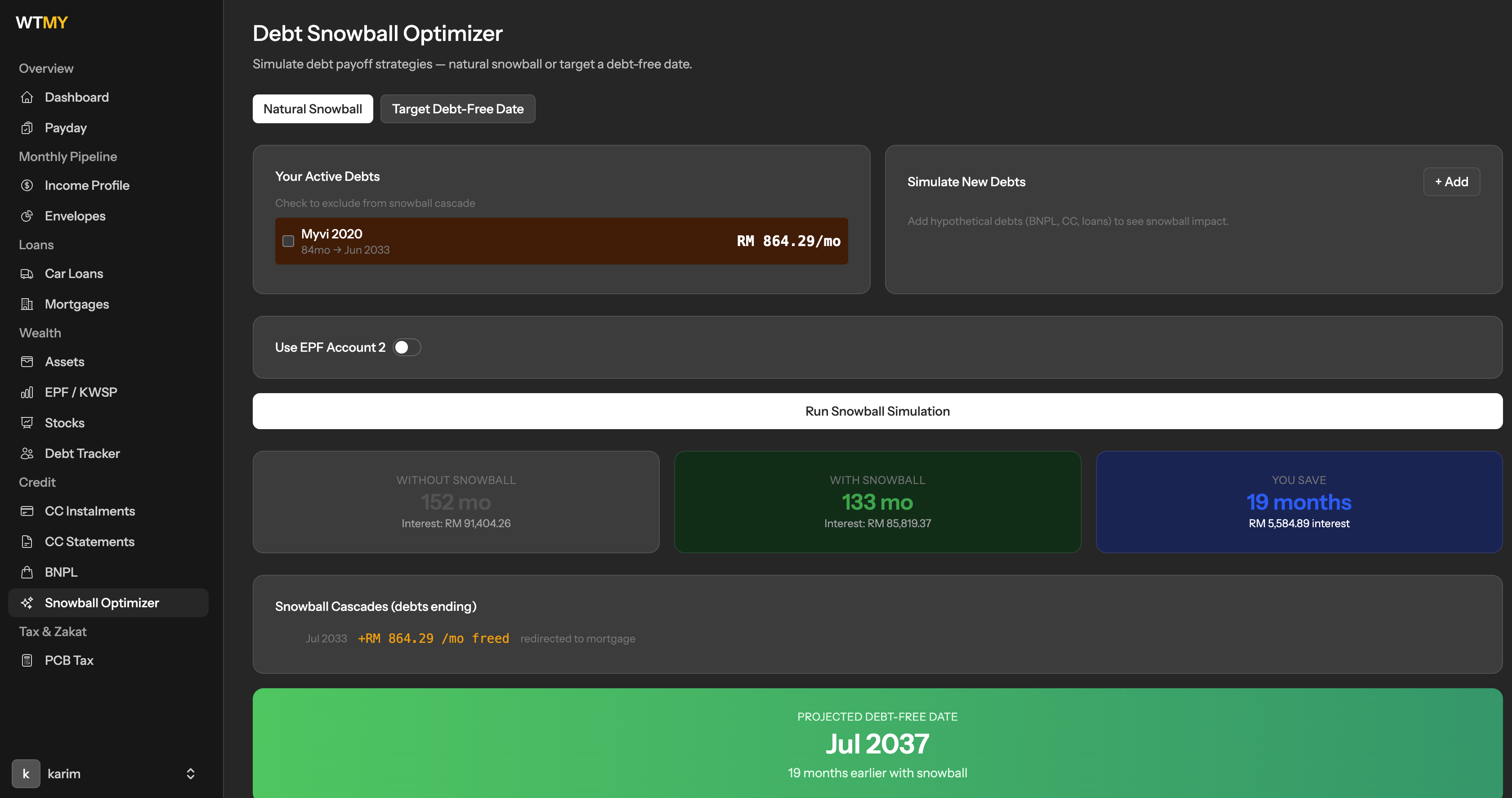Click redirected to mortgage note
This screenshot has height=798, width=1512.
click(x=577, y=638)
